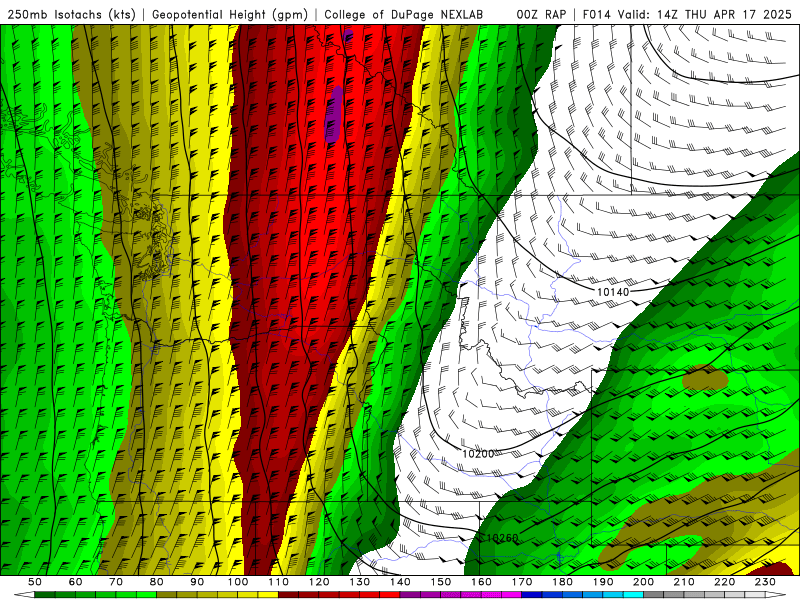Click the '250mb Isotachs (kts)' title text
800x600 pixels.
click(x=72, y=14)
